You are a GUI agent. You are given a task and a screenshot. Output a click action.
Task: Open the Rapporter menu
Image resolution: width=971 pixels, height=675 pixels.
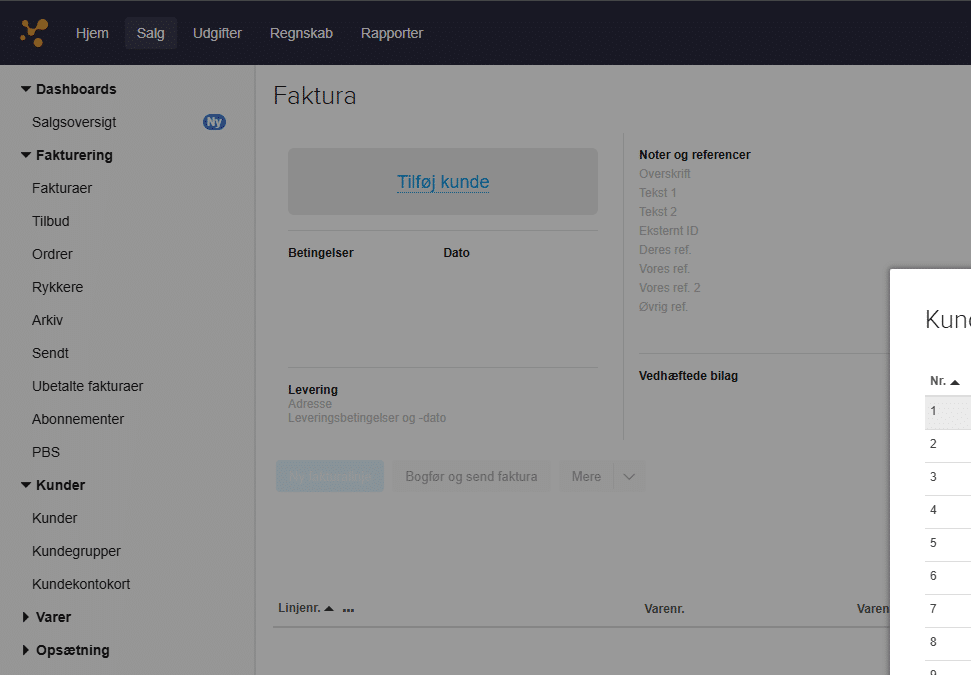pos(391,33)
